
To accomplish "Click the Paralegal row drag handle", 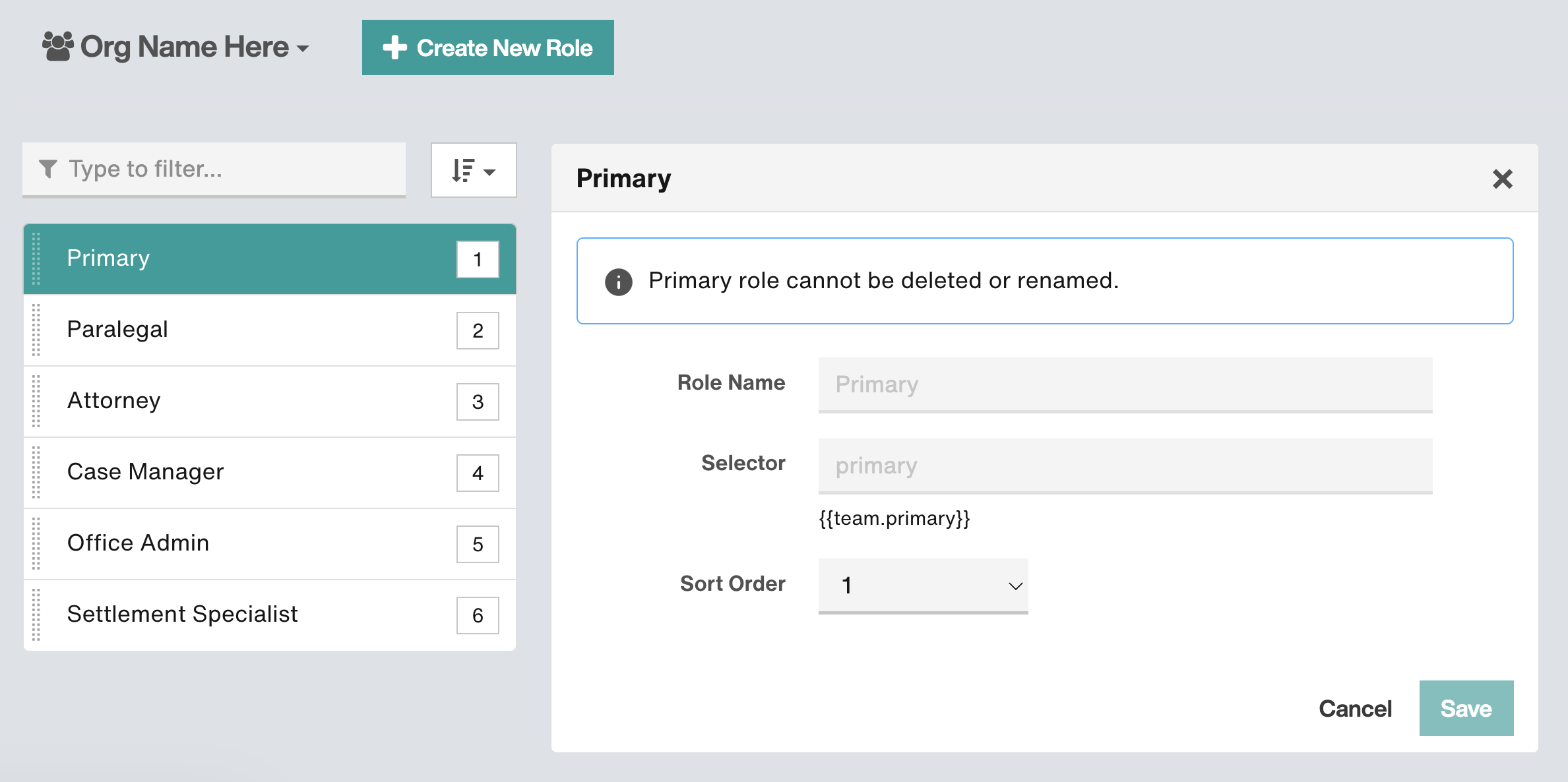I will (36, 330).
